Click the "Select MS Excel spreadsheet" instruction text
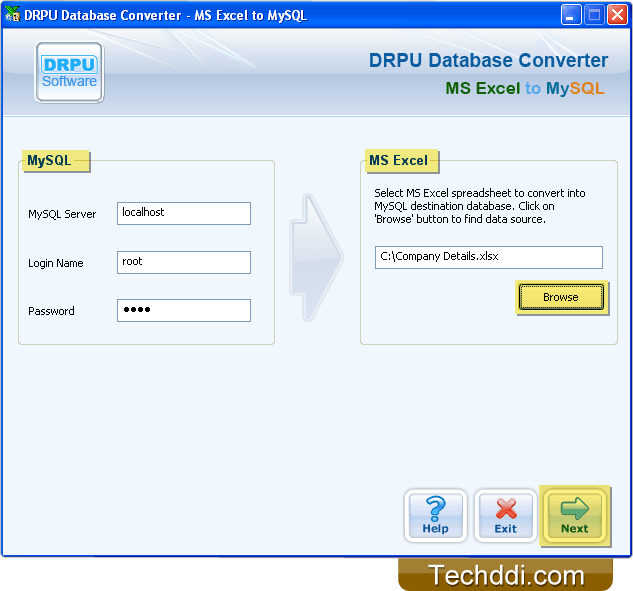 click(x=480, y=206)
